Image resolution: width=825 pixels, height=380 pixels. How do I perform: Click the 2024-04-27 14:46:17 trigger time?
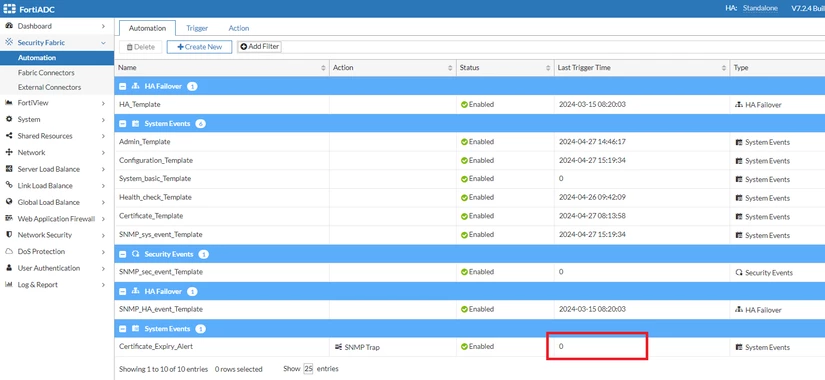[x=592, y=142]
